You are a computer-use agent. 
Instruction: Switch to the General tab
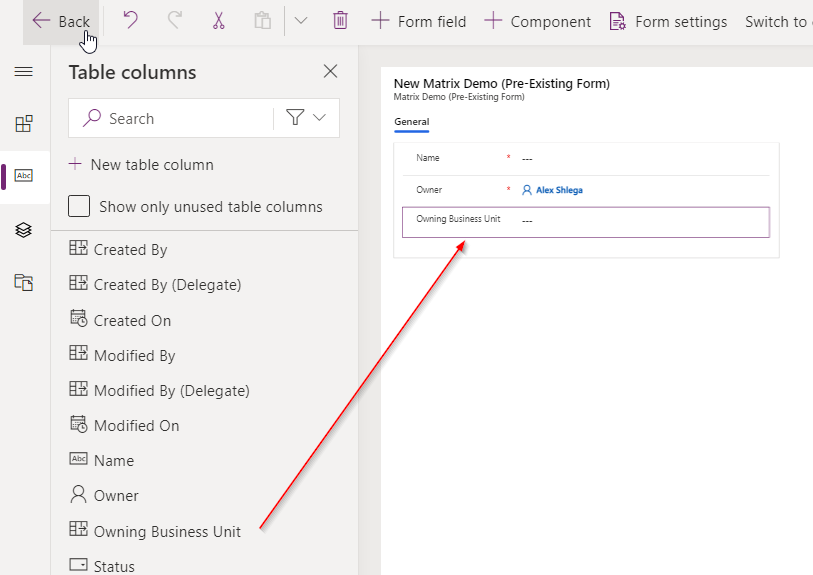pos(412,122)
